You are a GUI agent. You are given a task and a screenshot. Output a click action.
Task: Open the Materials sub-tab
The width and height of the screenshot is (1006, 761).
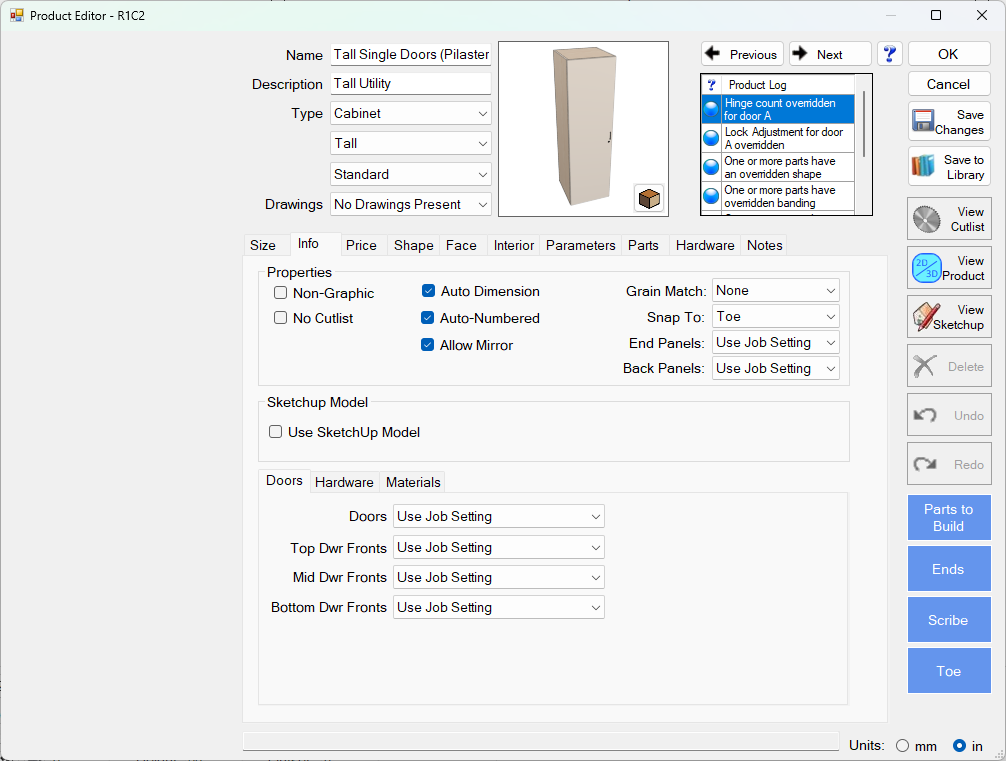[413, 482]
